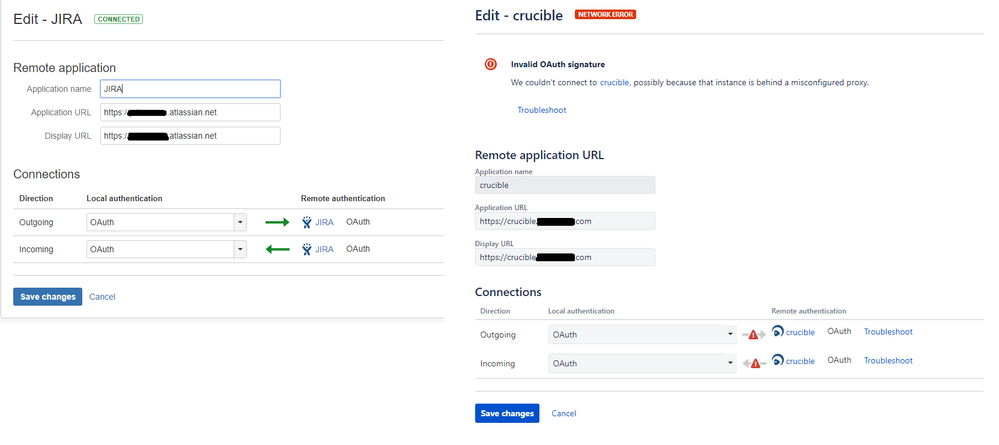999x445 pixels.
Task: Click the red Invalid OAuth error icon
Action: (x=491, y=64)
